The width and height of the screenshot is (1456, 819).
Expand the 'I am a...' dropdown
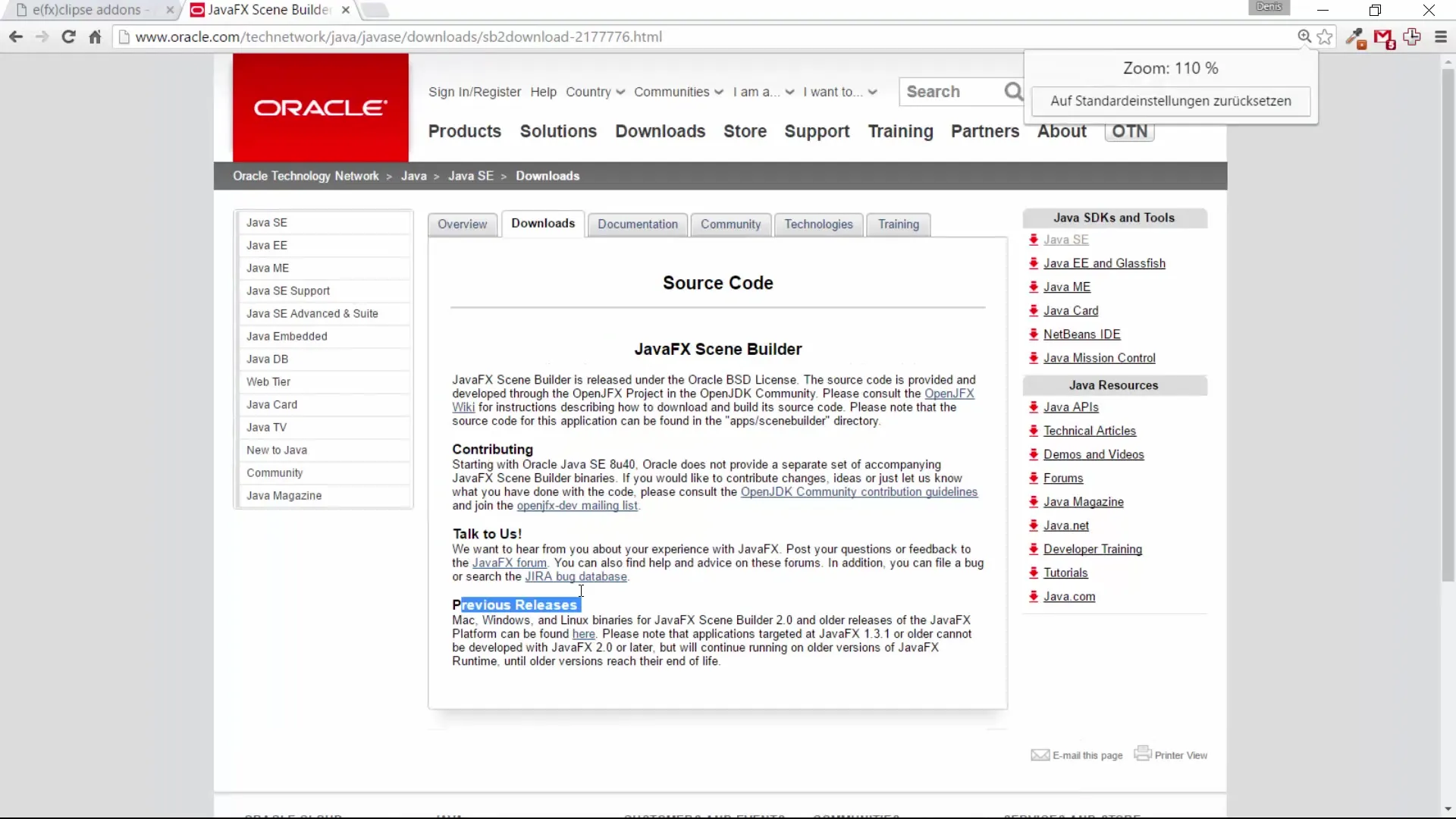(x=764, y=92)
